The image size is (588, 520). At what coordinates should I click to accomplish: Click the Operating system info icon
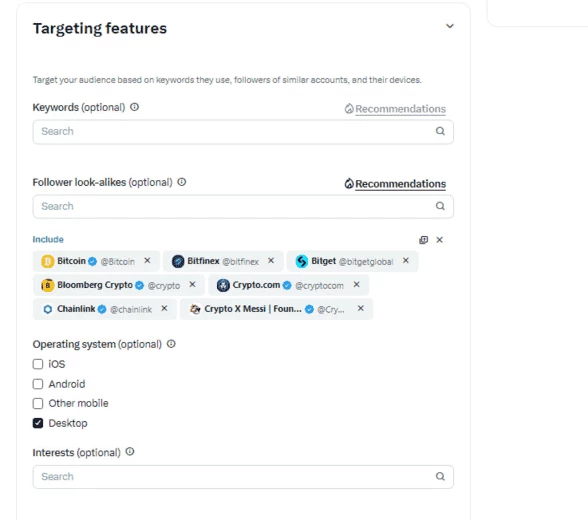(x=171, y=344)
